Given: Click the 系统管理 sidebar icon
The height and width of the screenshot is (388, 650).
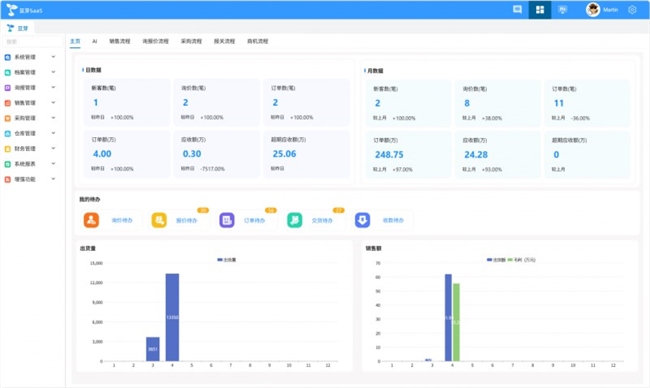Looking at the screenshot, I should pos(7,57).
